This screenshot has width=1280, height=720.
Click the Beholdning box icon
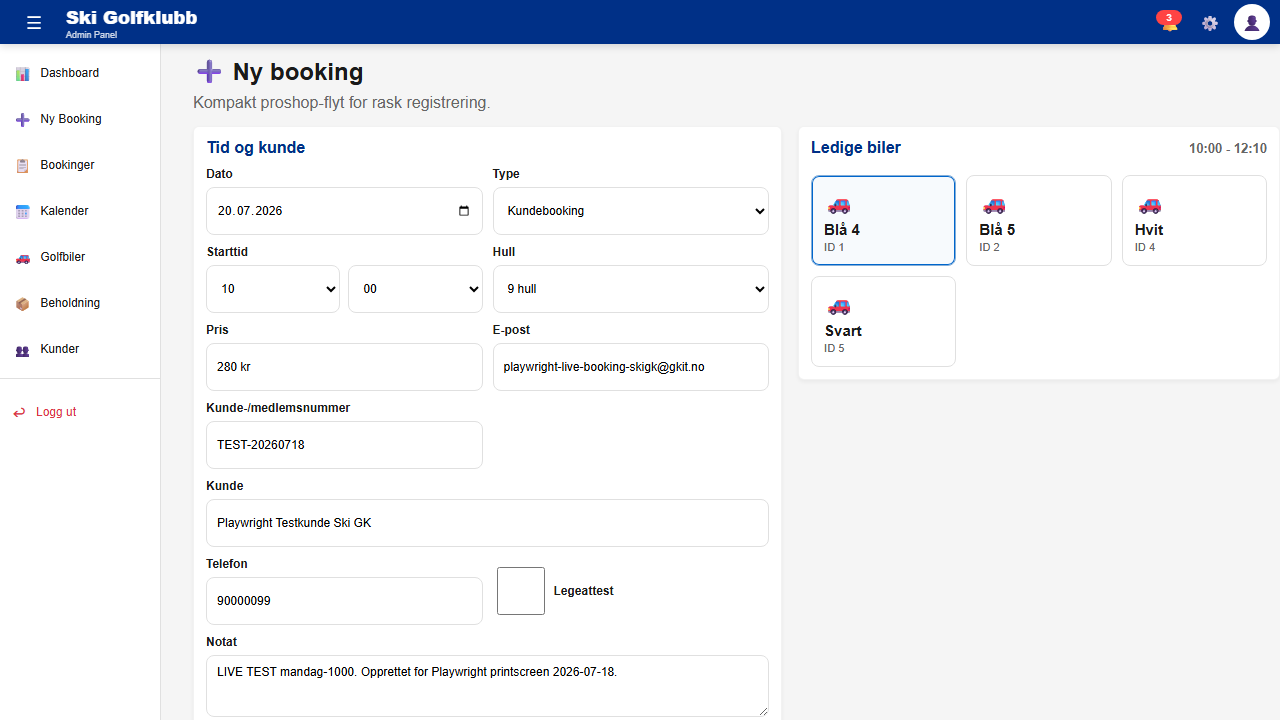tap(22, 303)
